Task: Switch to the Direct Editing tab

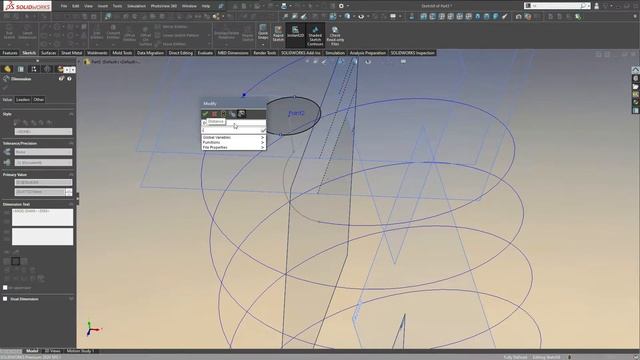Action: click(x=180, y=53)
